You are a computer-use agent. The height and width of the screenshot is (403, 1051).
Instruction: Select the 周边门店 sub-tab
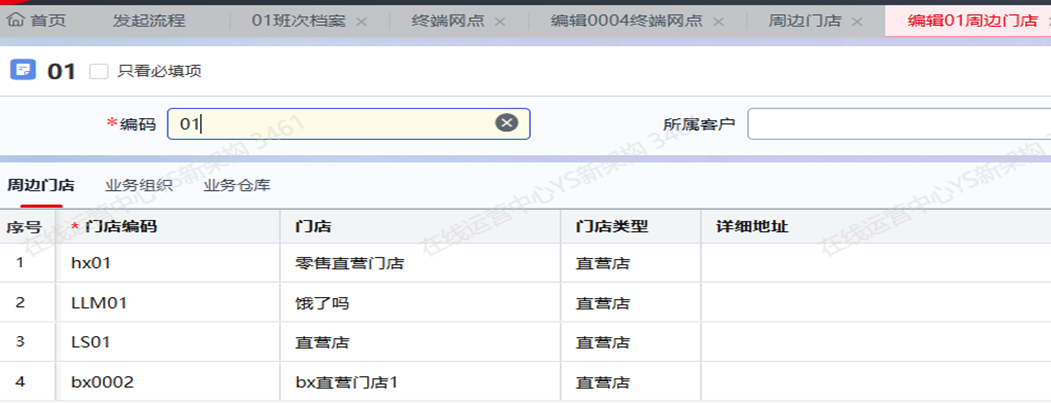(x=41, y=185)
